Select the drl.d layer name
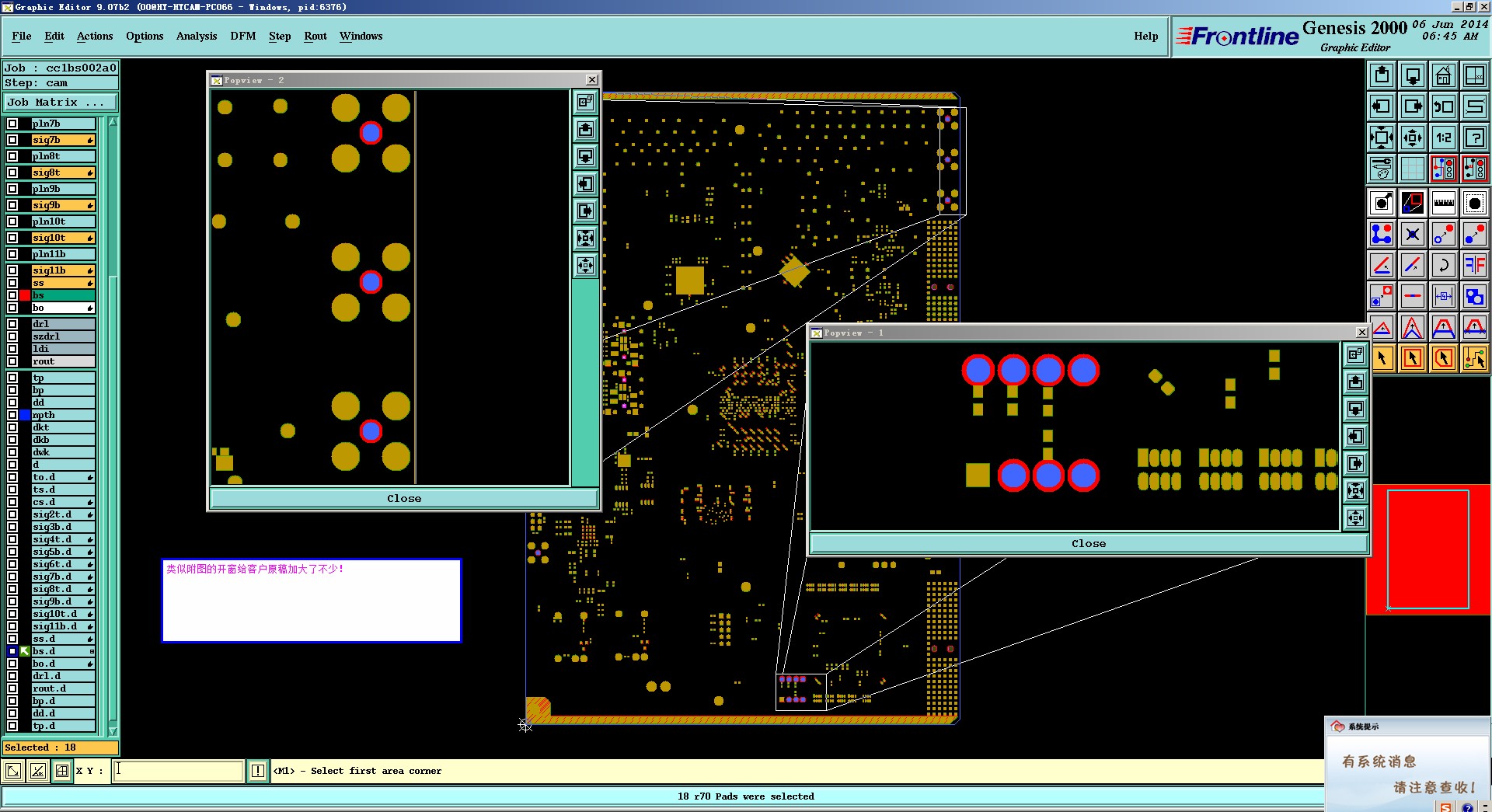 (63, 676)
